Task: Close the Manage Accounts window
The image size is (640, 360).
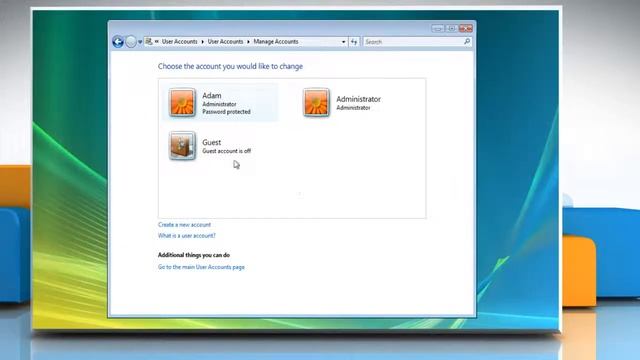Action: click(465, 28)
